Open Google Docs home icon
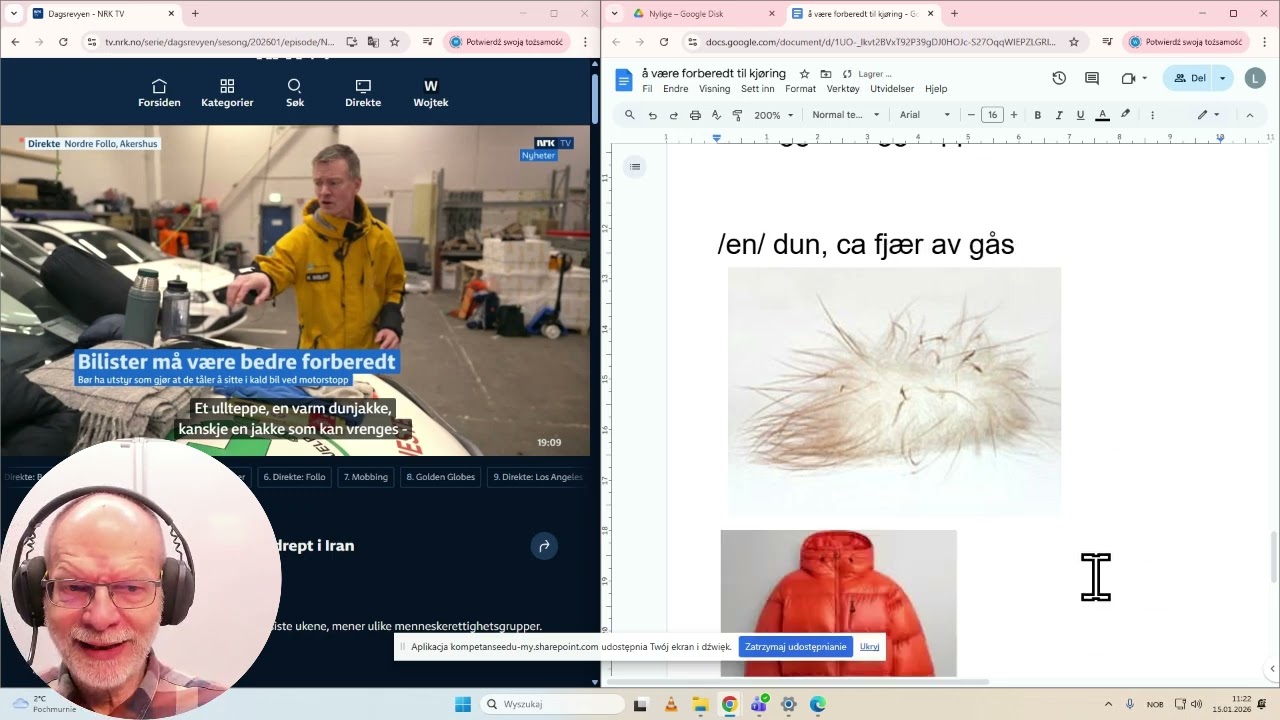The height and width of the screenshot is (720, 1280). point(624,80)
